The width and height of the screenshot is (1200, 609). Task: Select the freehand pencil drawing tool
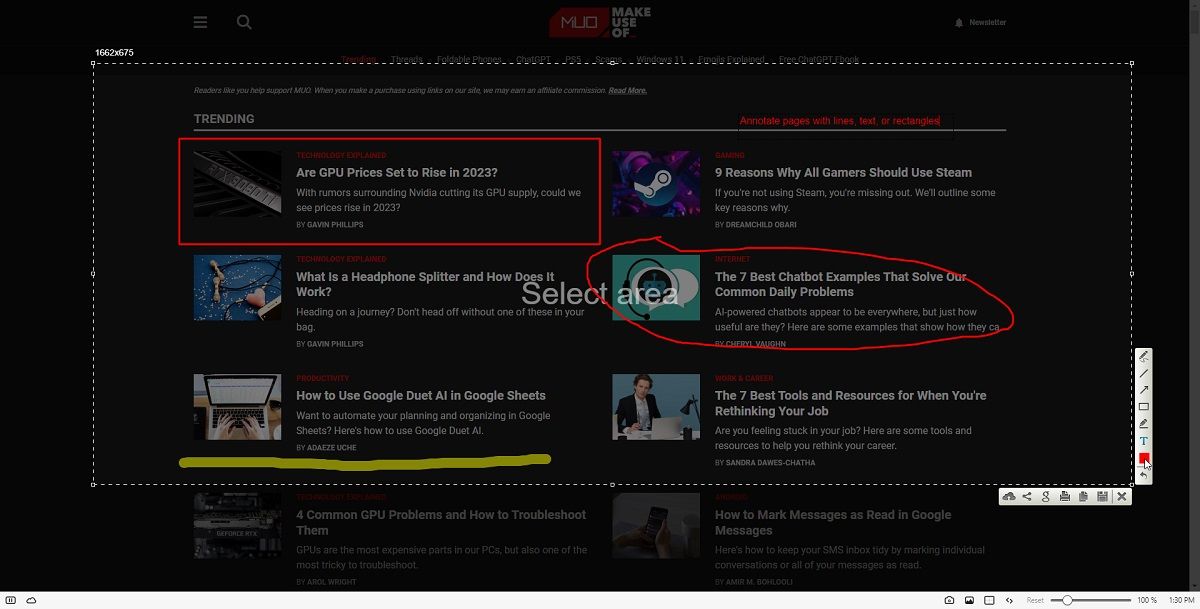1144,356
